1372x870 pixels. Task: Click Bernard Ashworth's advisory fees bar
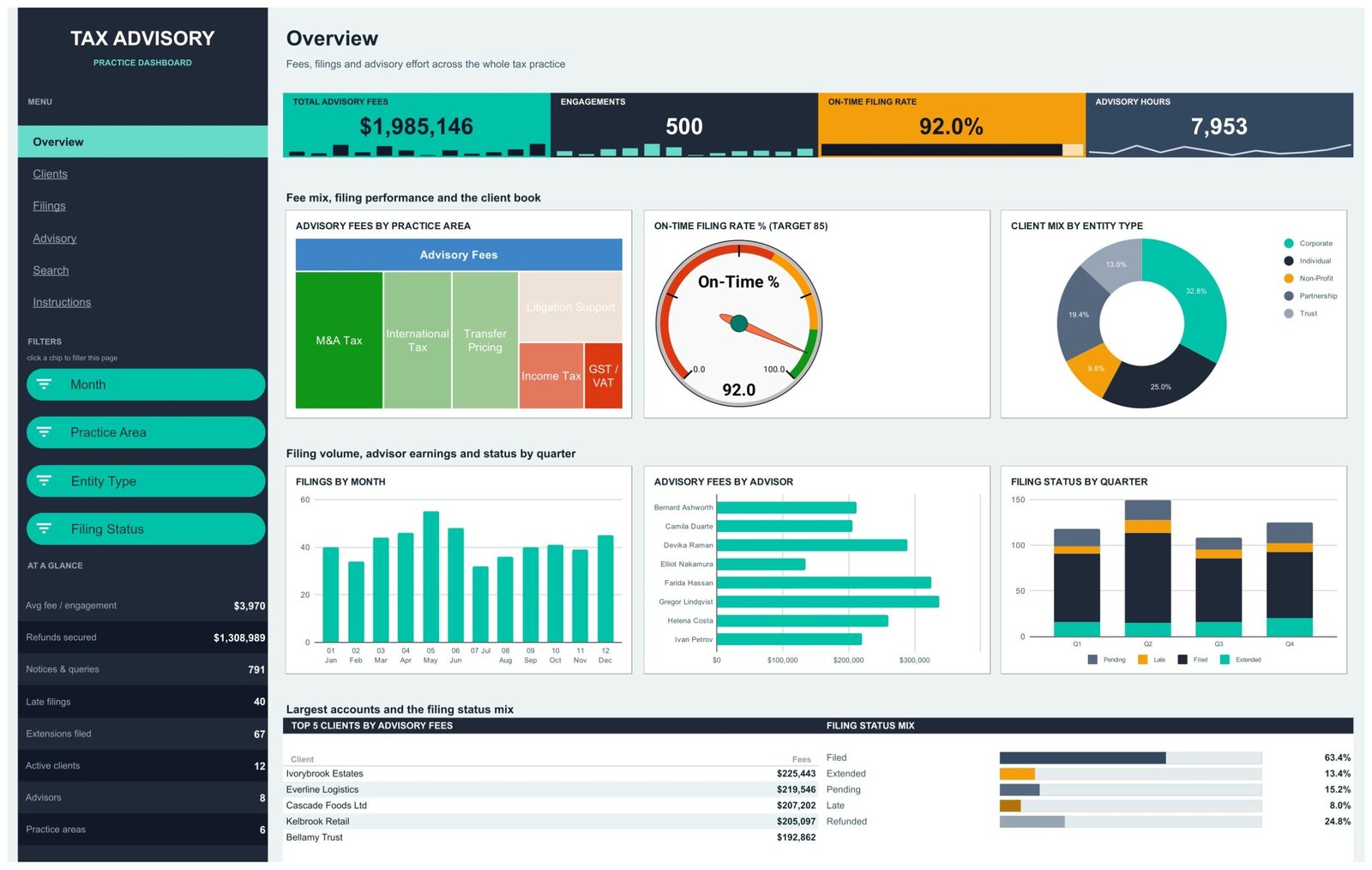pyautogui.click(x=786, y=507)
